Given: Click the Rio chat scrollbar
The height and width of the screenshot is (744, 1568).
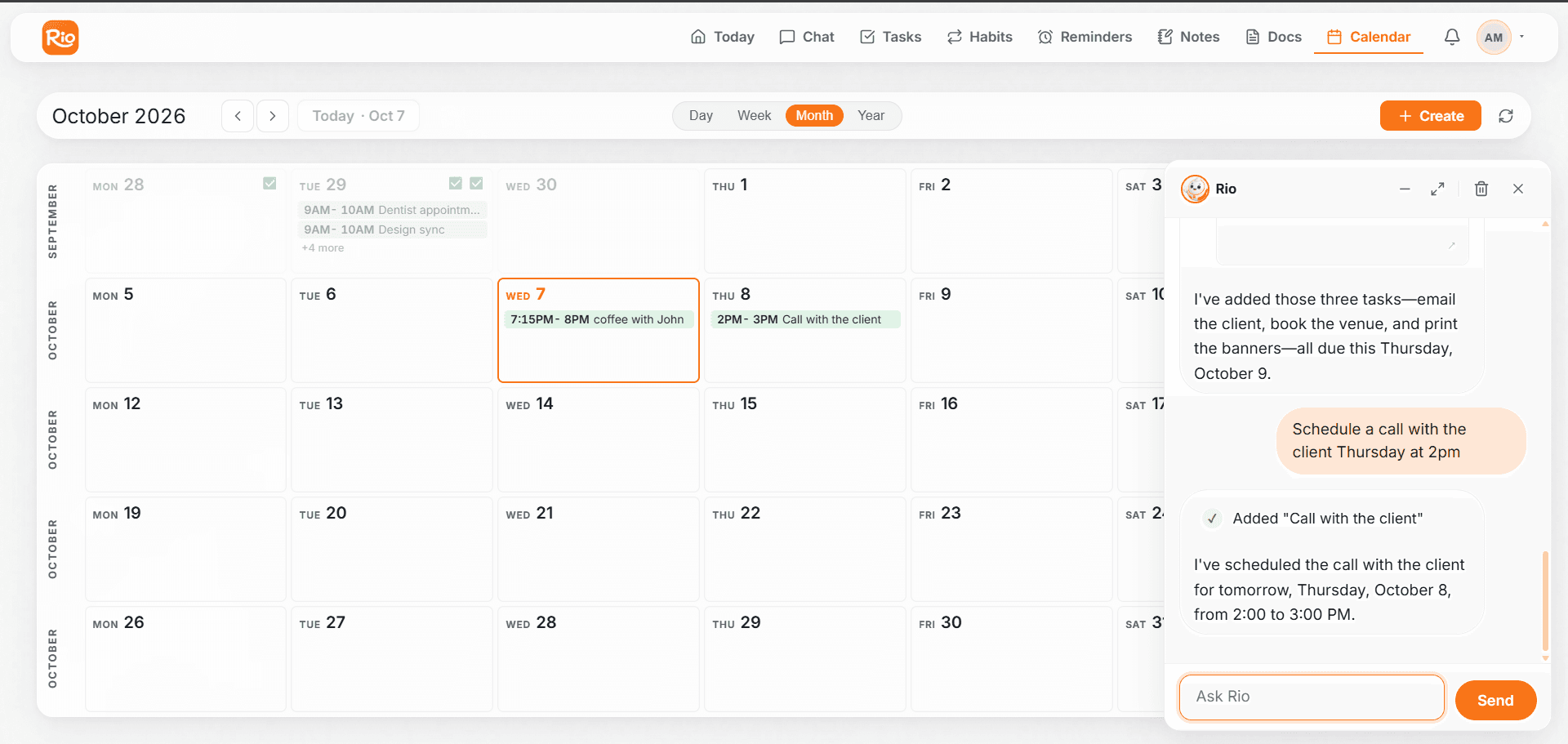Looking at the screenshot, I should pyautogui.click(x=1545, y=600).
